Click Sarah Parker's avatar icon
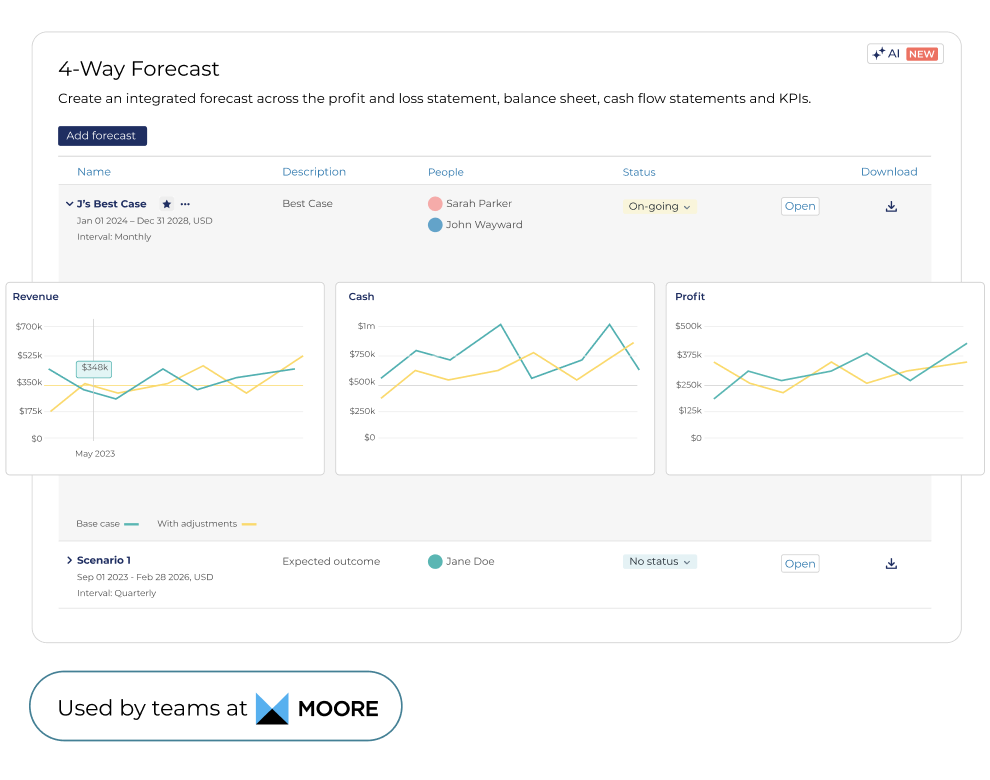Screen dimensions: 990x780 [x=434, y=203]
